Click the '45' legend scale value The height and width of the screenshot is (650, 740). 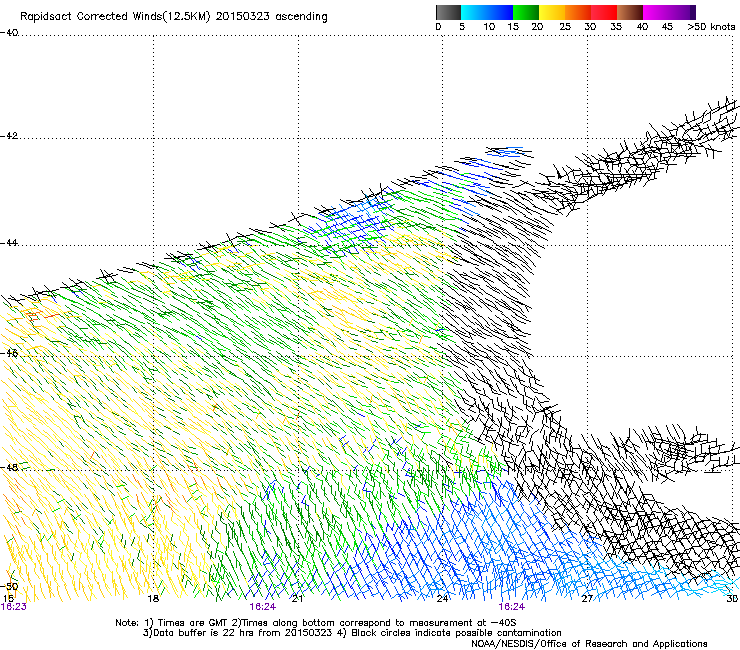[x=667, y=27]
